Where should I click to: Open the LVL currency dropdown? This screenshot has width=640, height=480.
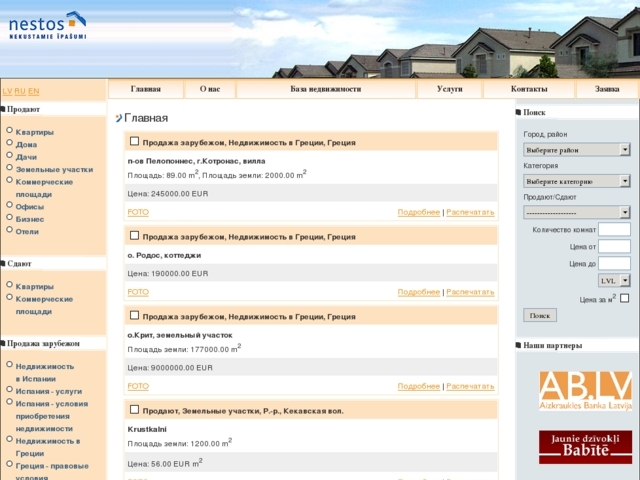(x=613, y=281)
